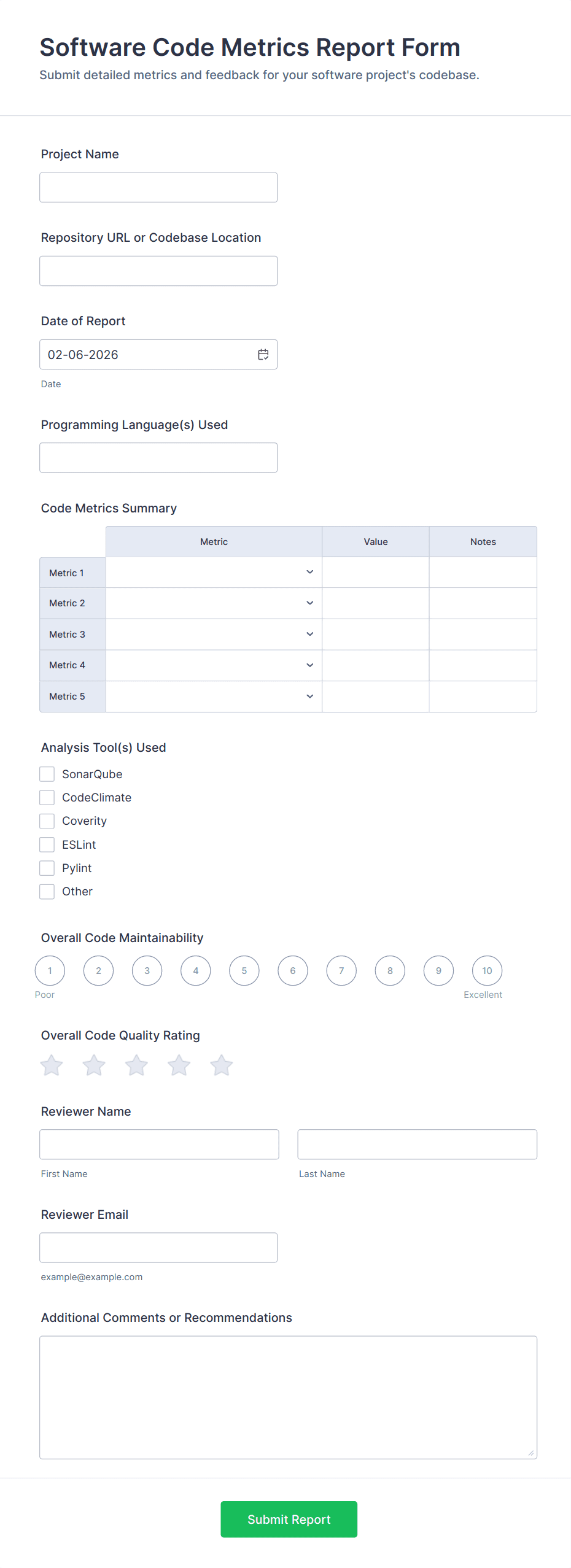
Task: Click the Additional Comments text area
Action: coord(288,1397)
